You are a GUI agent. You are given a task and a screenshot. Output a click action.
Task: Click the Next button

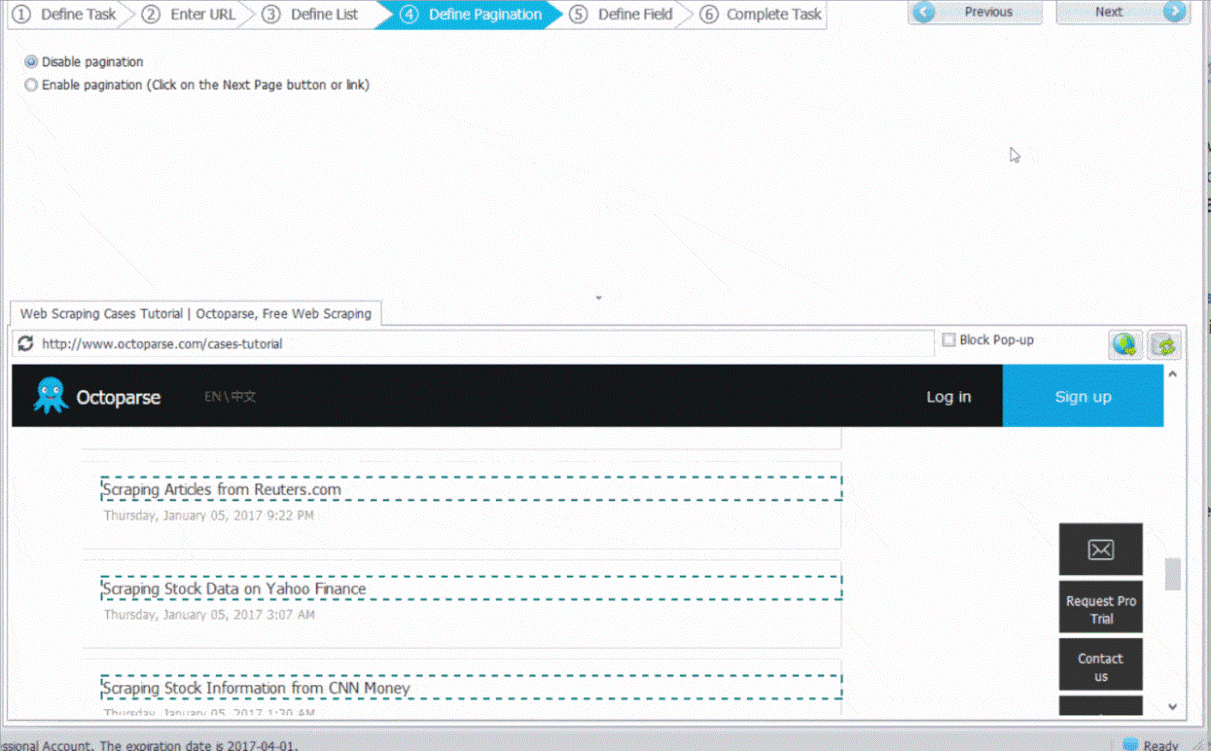click(x=1123, y=12)
